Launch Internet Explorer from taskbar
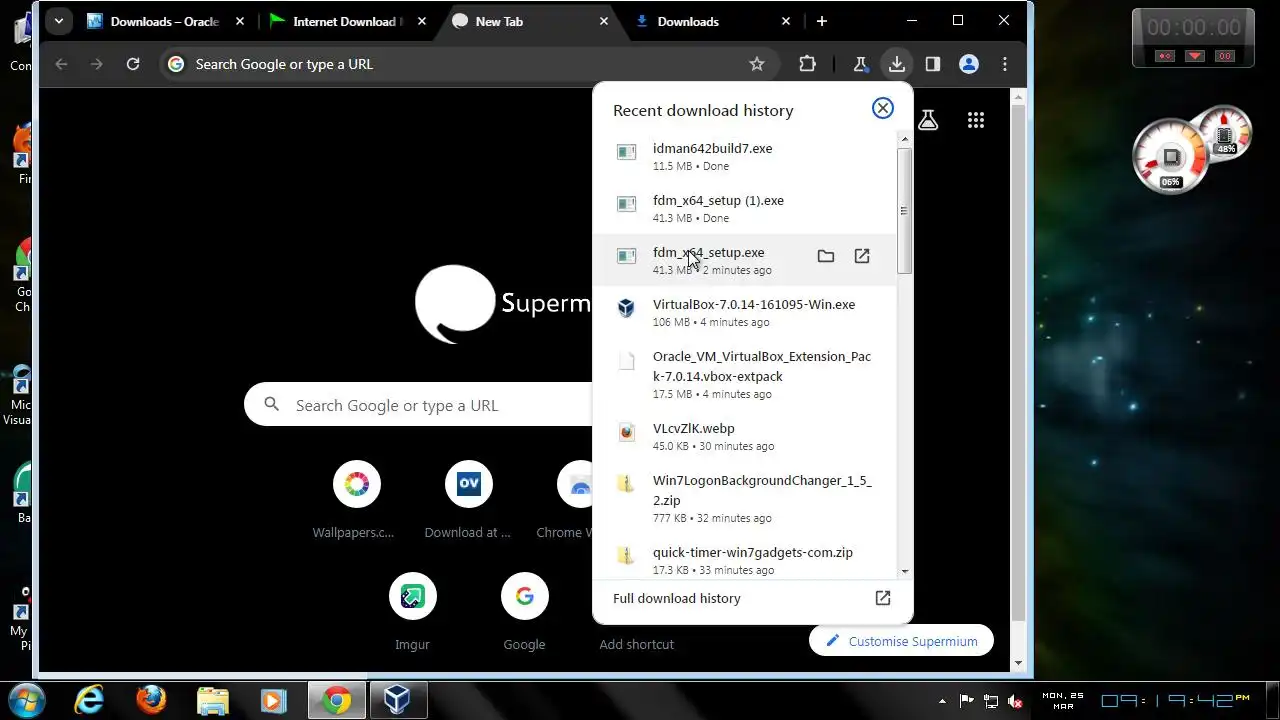The image size is (1280, 720). click(89, 700)
